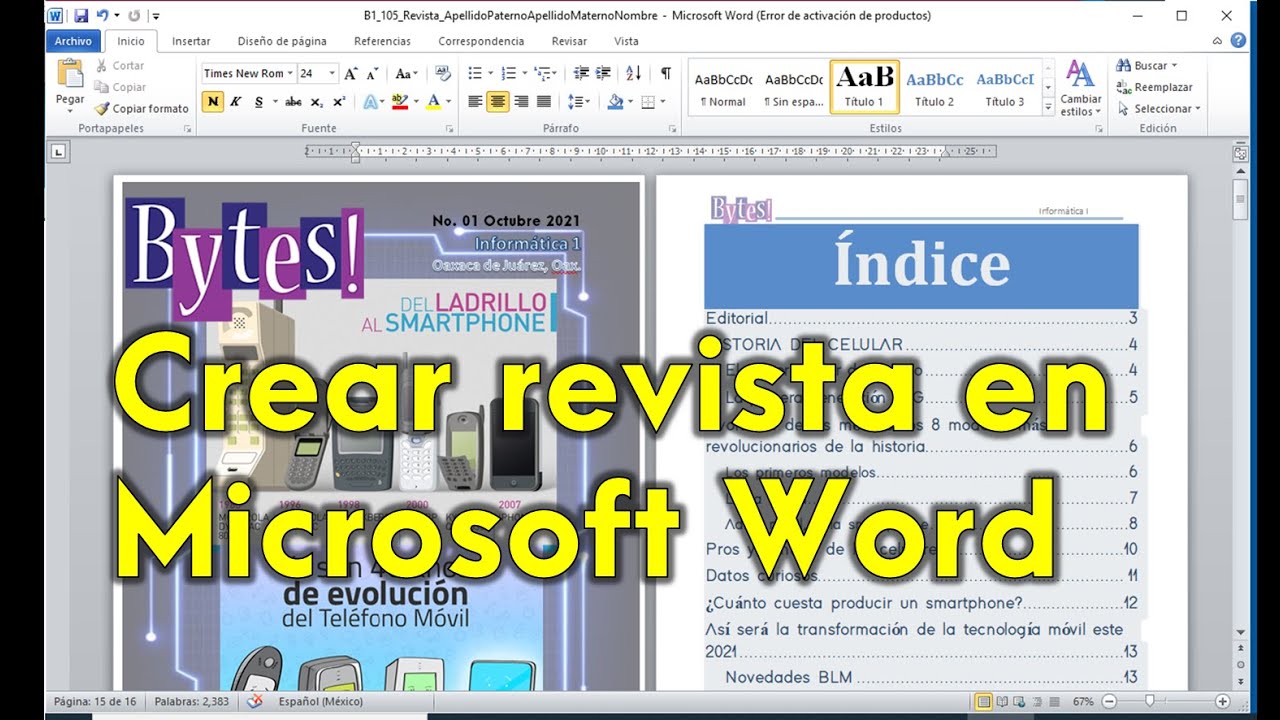The height and width of the screenshot is (720, 1280).
Task: Justify the text
Action: [544, 101]
